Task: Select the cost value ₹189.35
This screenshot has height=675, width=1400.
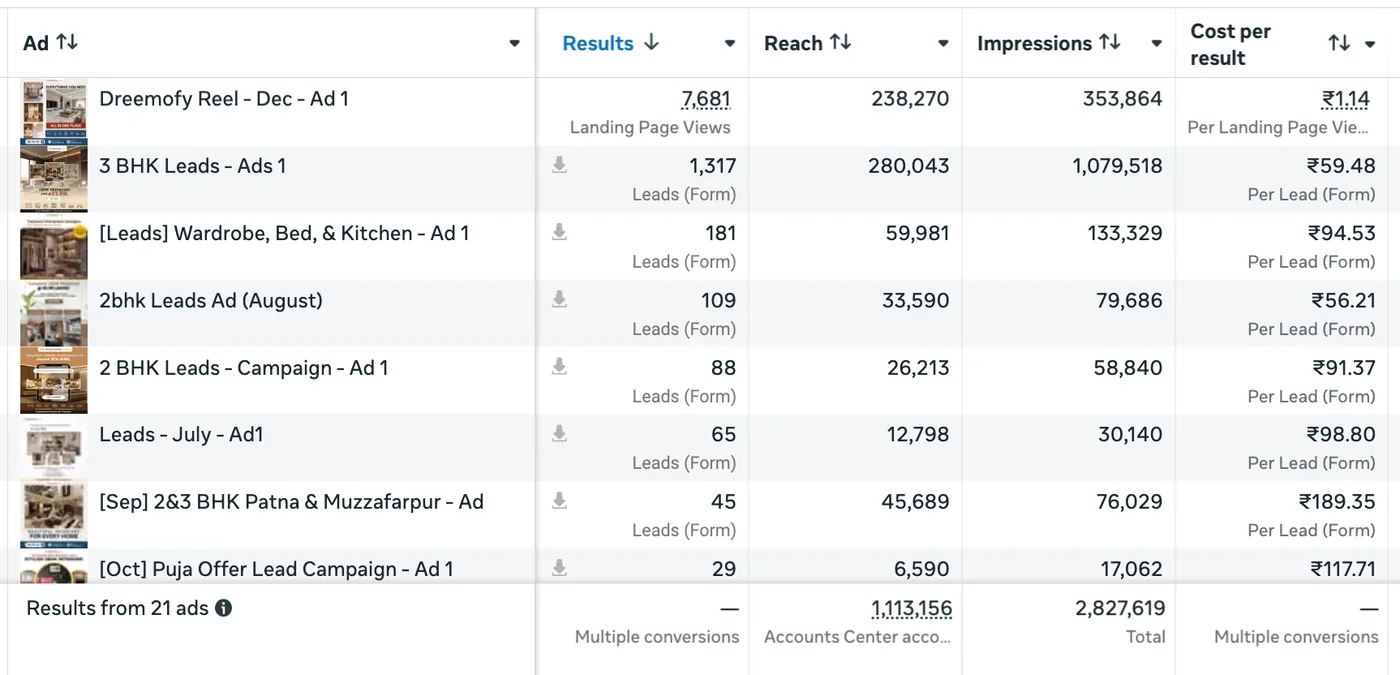Action: click(1337, 502)
